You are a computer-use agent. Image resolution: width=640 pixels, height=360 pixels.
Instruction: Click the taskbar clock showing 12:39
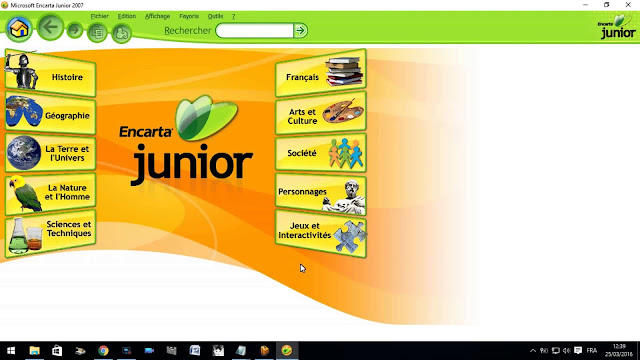pos(619,351)
